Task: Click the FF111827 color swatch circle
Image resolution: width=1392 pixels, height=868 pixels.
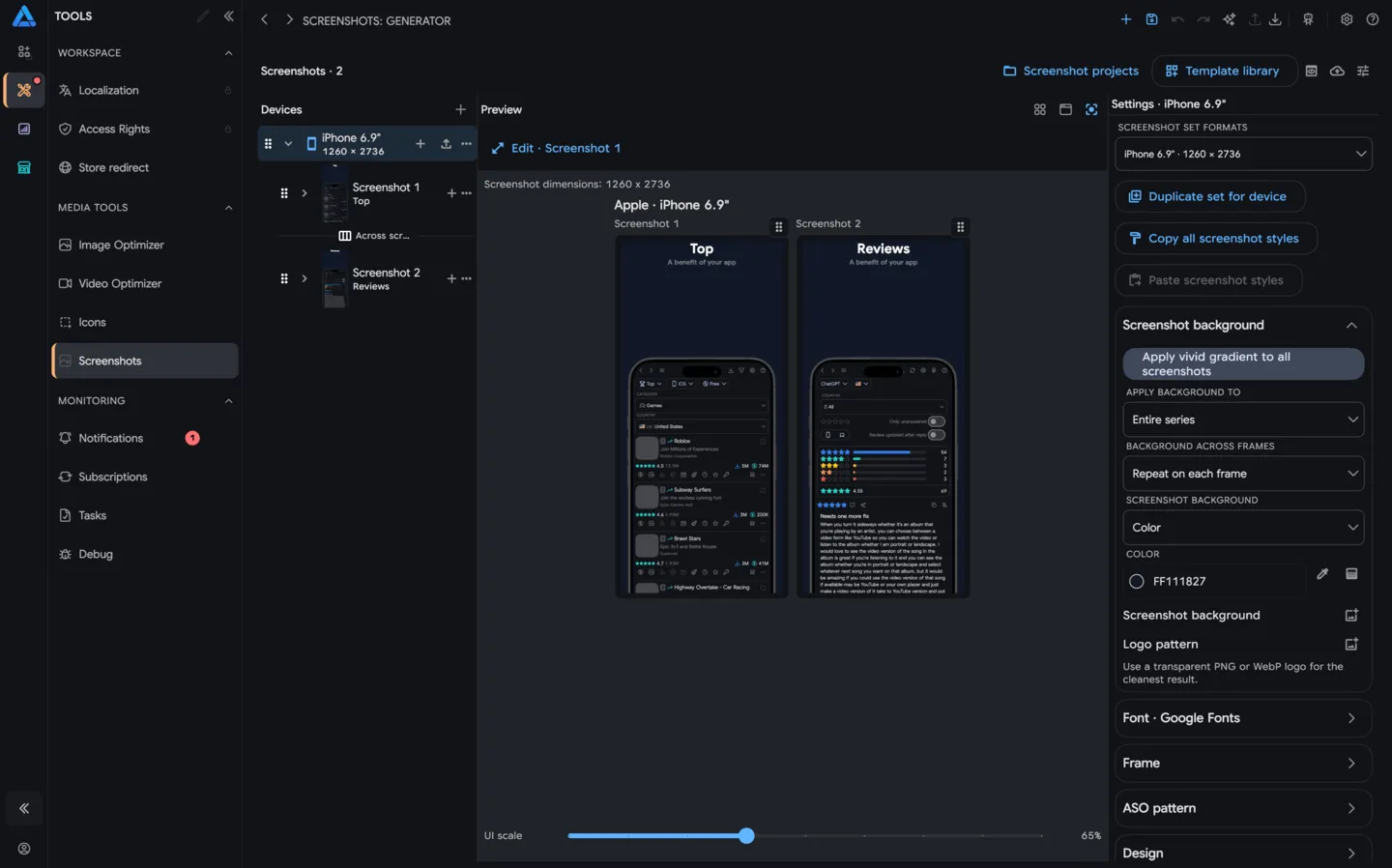Action: pos(1137,582)
